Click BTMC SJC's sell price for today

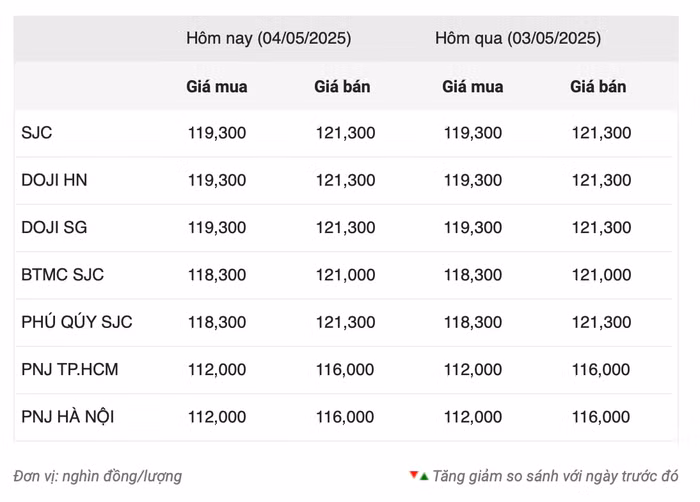point(345,275)
